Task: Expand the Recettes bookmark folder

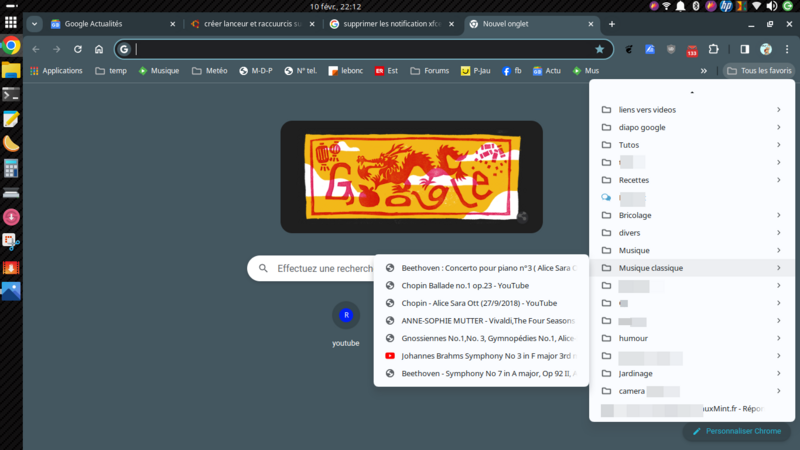Action: [x=692, y=180]
